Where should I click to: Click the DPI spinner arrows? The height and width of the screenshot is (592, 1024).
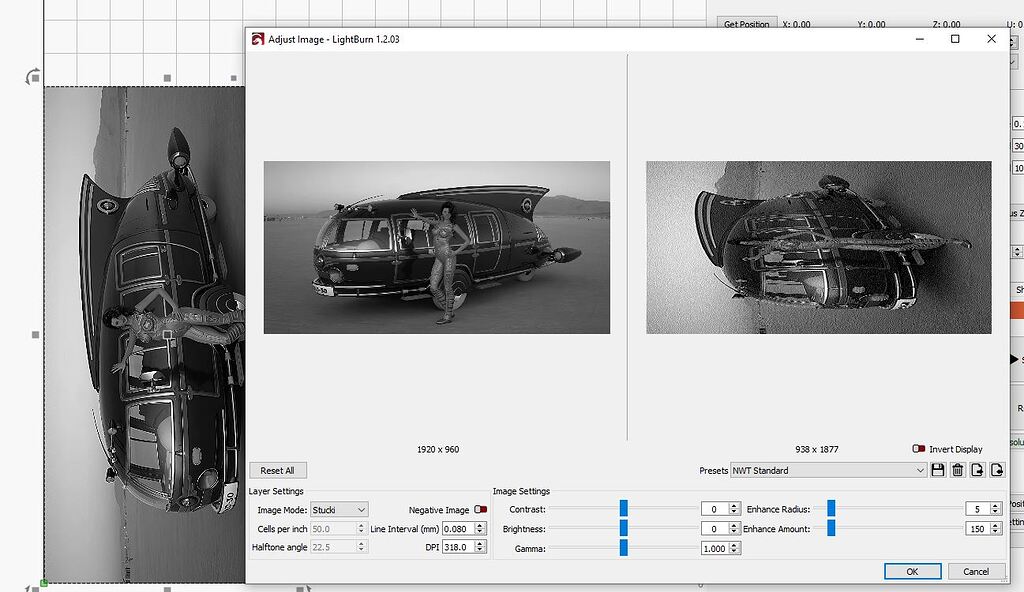tap(480, 547)
